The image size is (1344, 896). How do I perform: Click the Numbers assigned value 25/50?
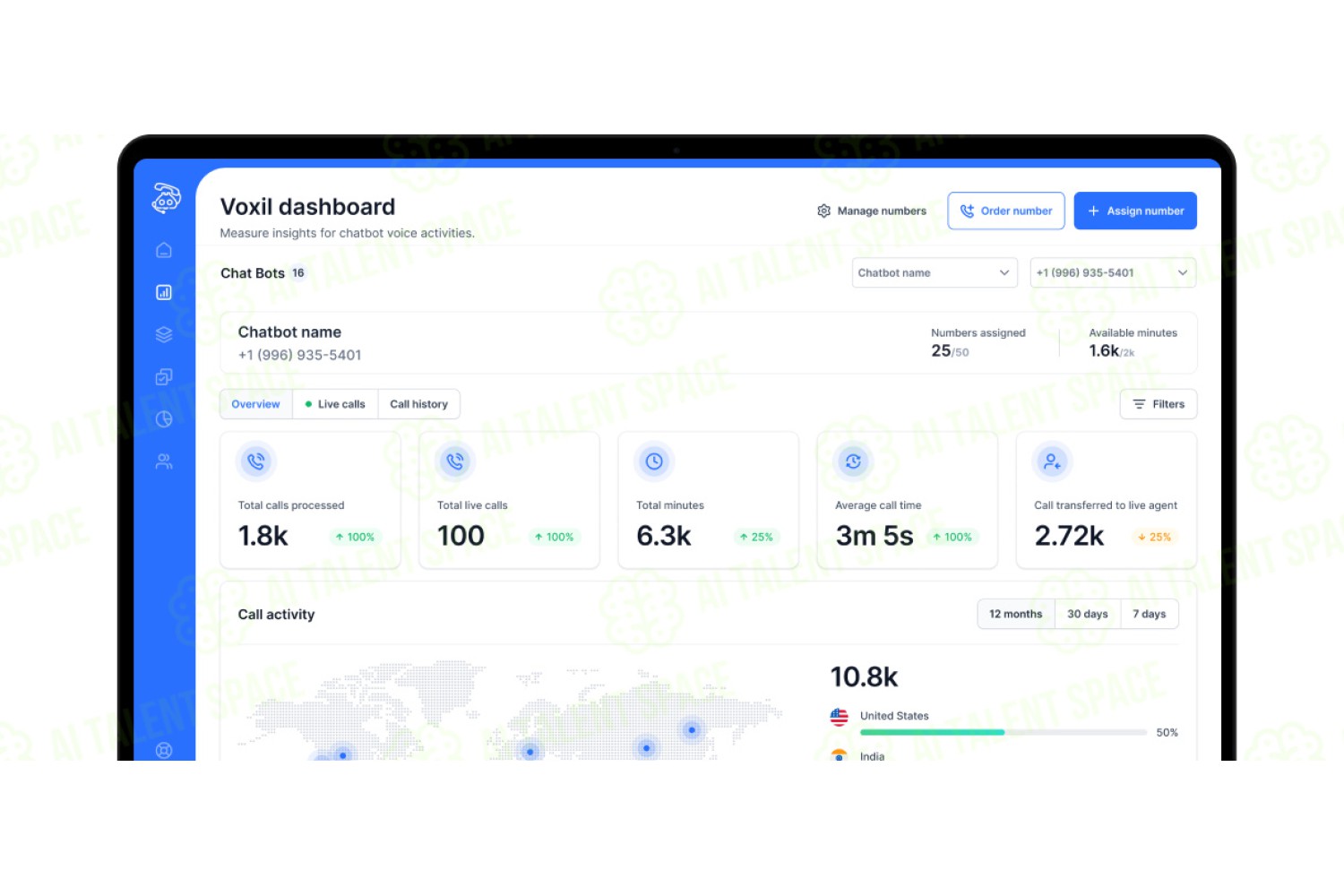pyautogui.click(x=950, y=351)
